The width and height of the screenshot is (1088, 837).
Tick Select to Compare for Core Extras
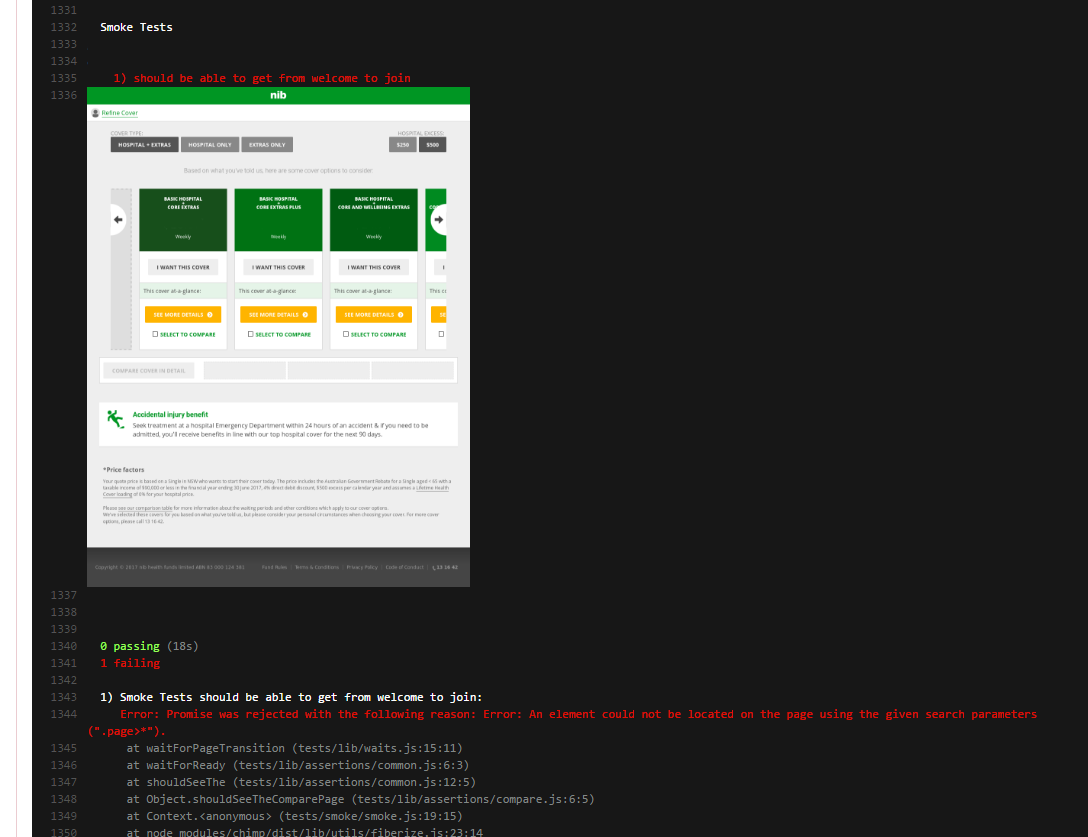tap(156, 334)
